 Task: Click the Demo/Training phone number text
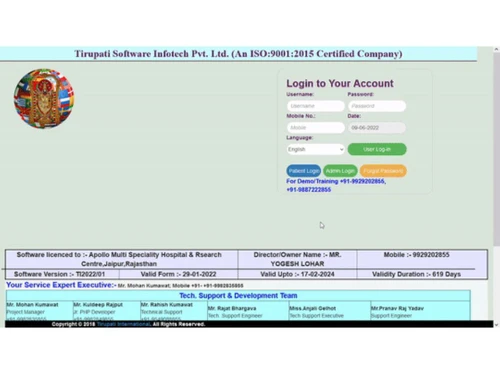336,185
